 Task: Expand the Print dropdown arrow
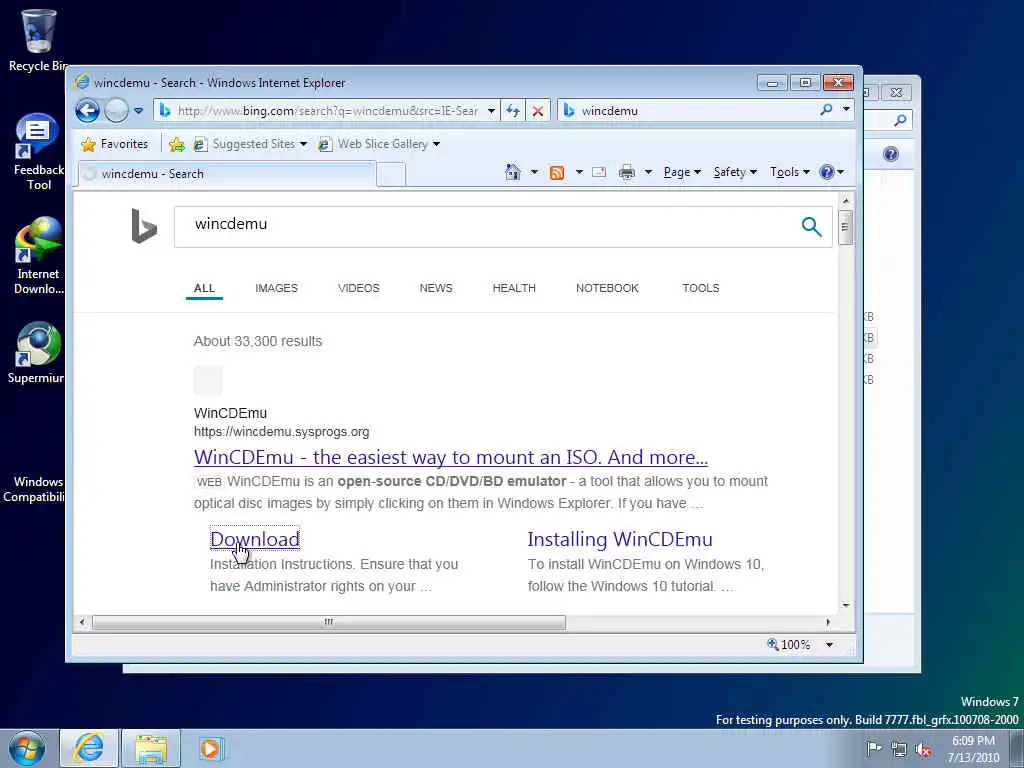[x=648, y=172]
